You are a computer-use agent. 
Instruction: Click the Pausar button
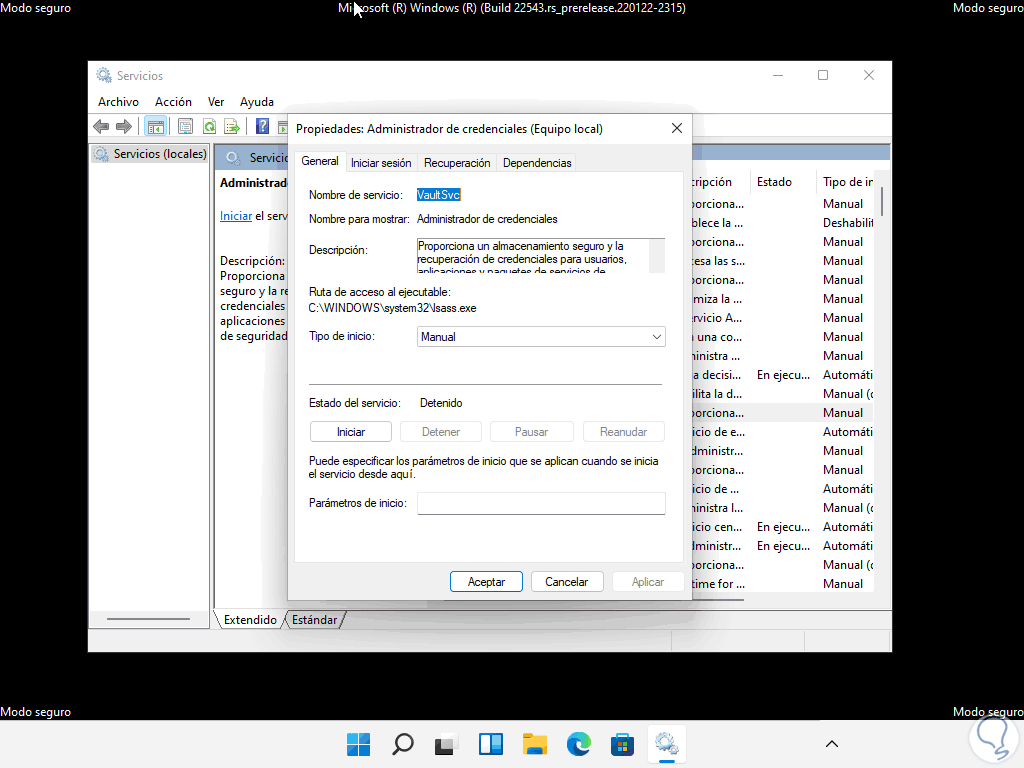pyautogui.click(x=531, y=432)
